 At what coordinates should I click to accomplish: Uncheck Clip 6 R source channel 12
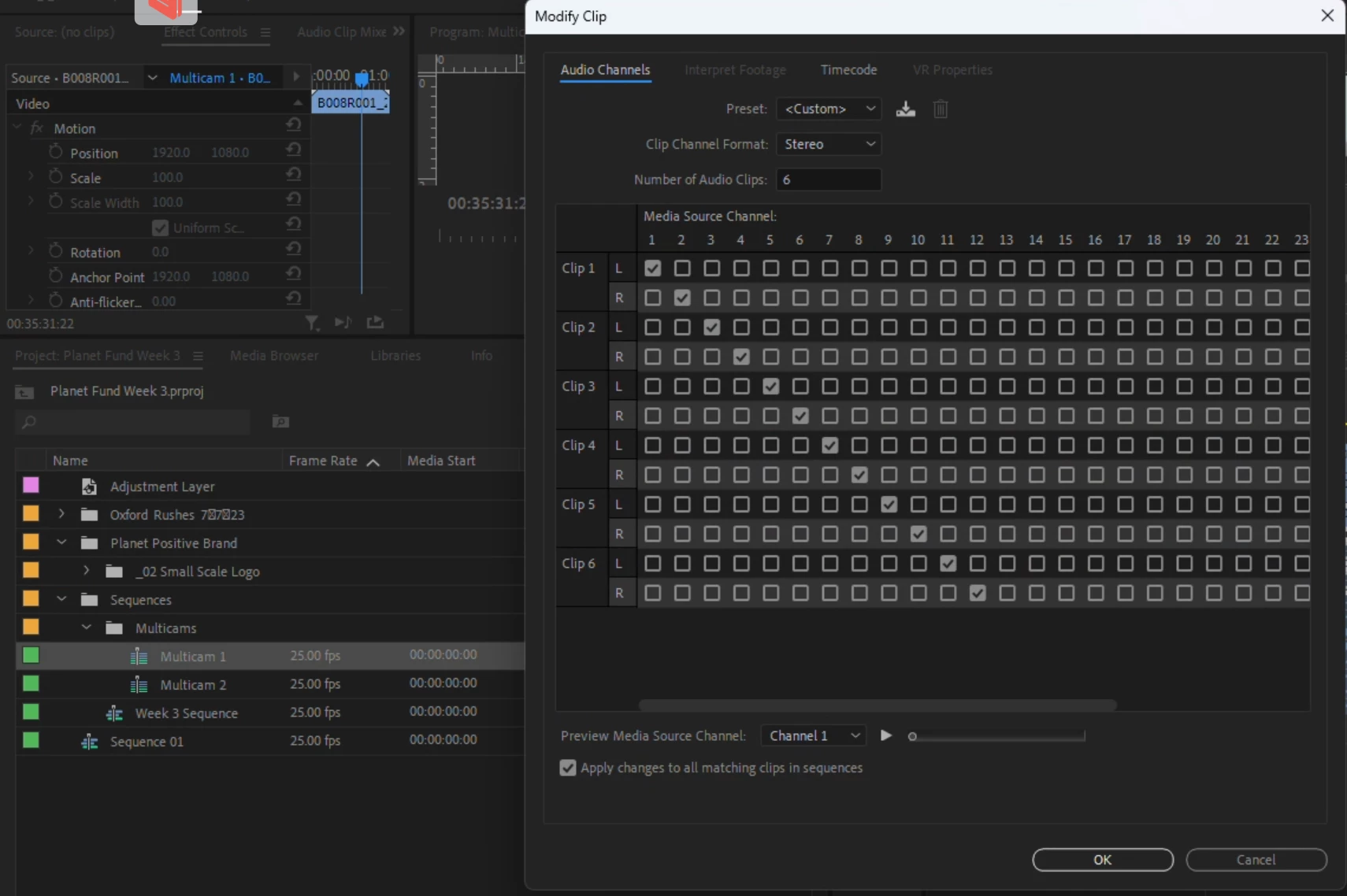coord(978,593)
